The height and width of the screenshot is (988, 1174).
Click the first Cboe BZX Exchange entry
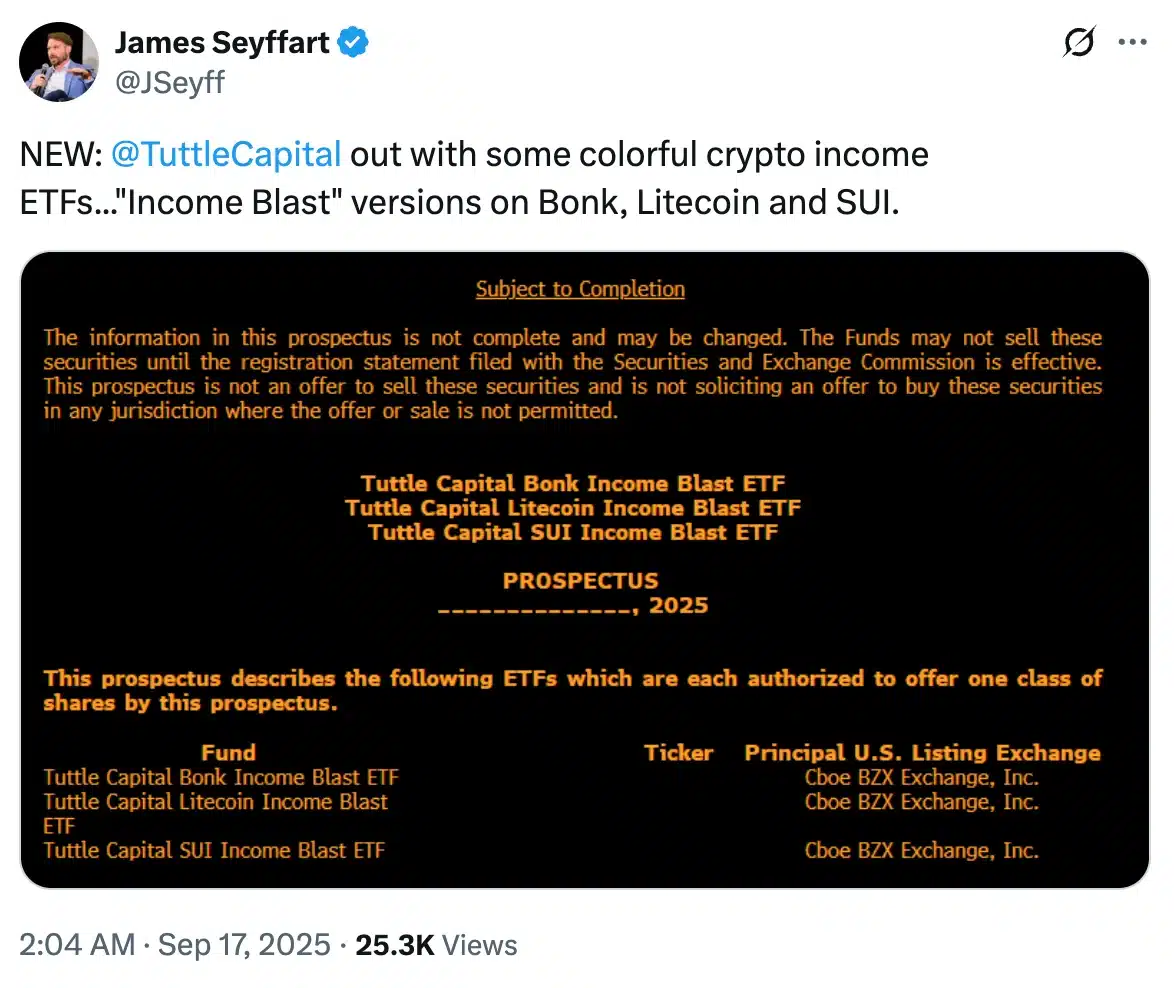[921, 777]
